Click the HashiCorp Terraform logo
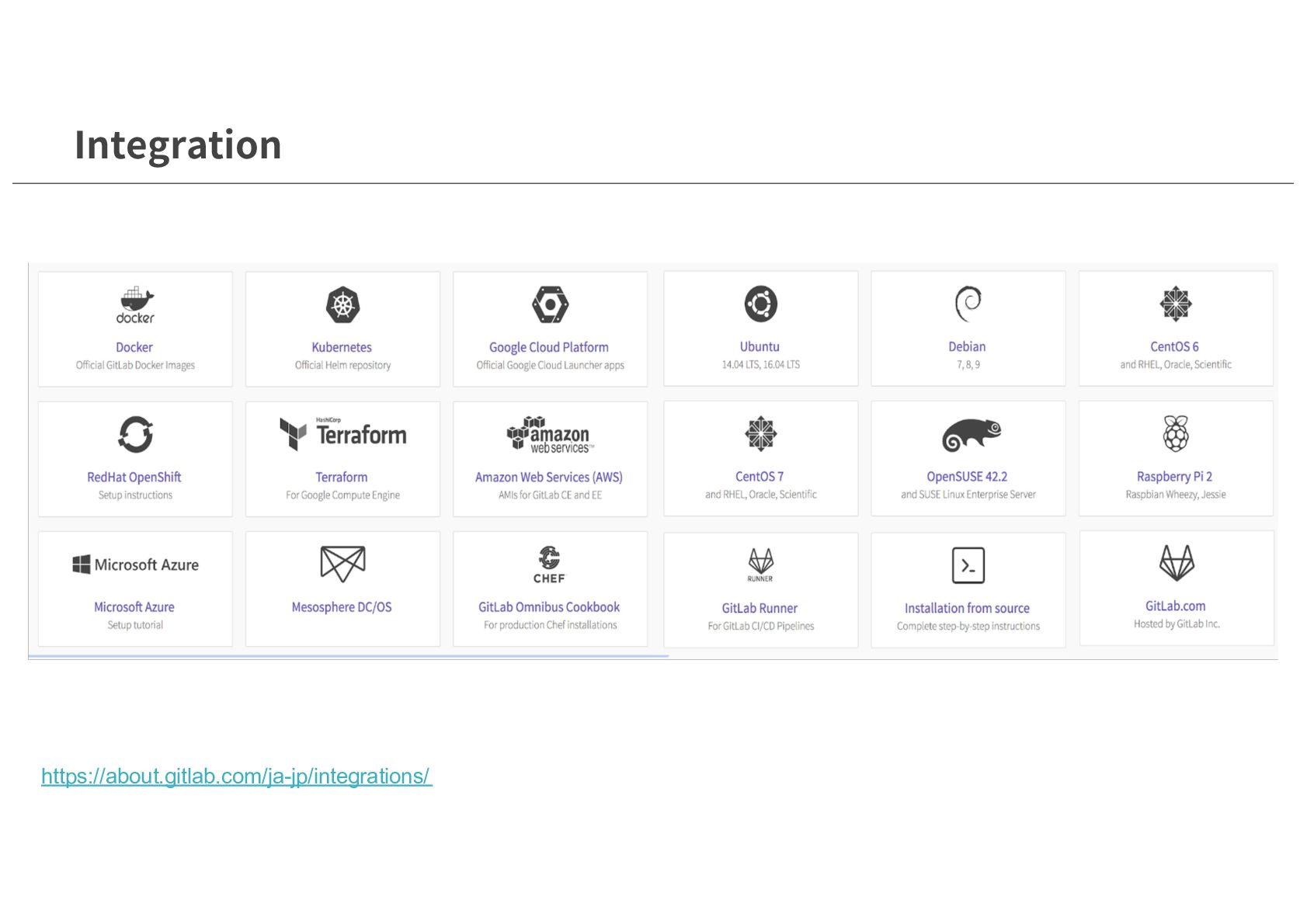The width and height of the screenshot is (1307, 924). click(x=342, y=433)
